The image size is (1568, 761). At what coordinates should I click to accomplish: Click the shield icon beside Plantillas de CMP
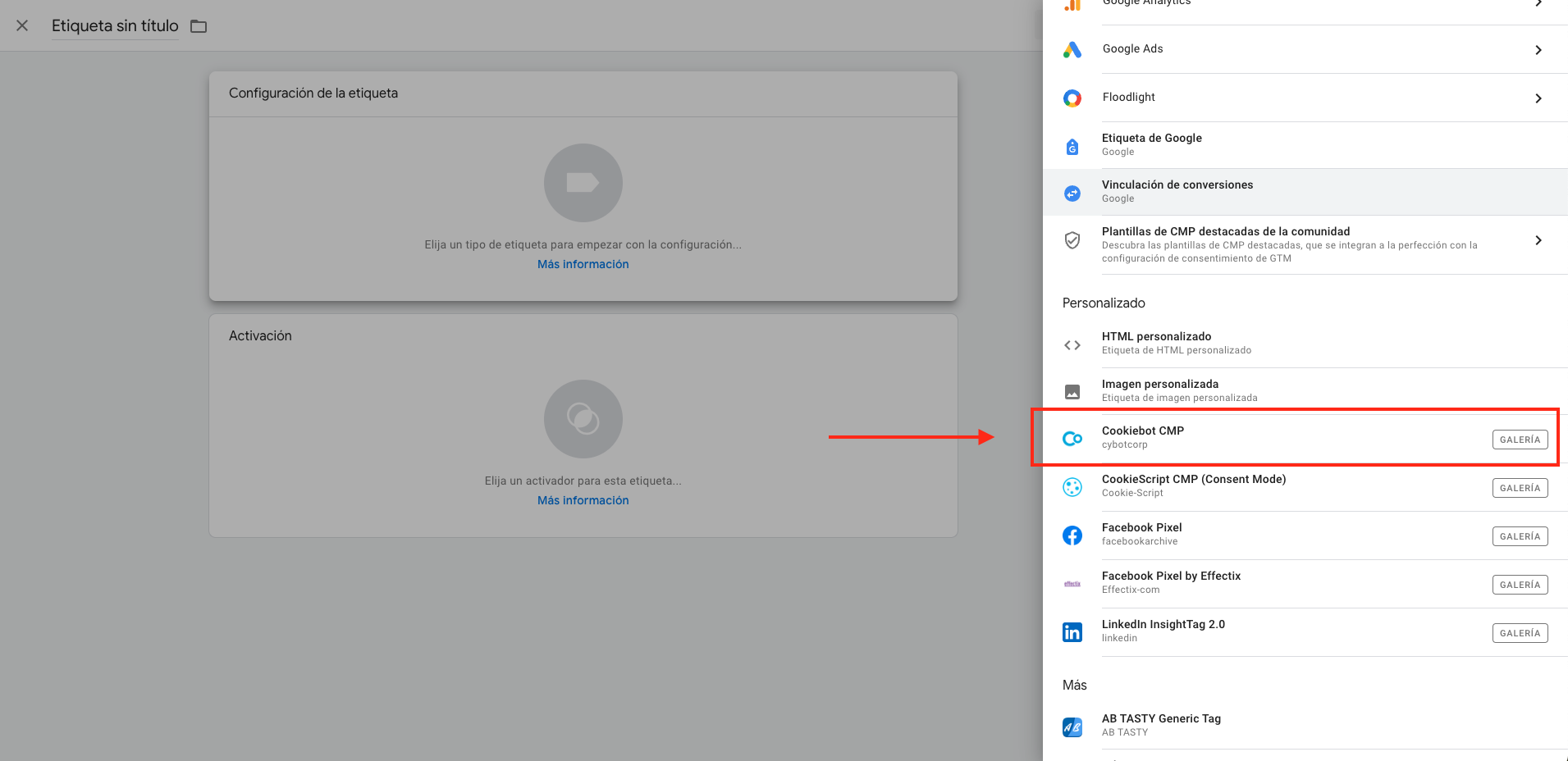[1072, 240]
